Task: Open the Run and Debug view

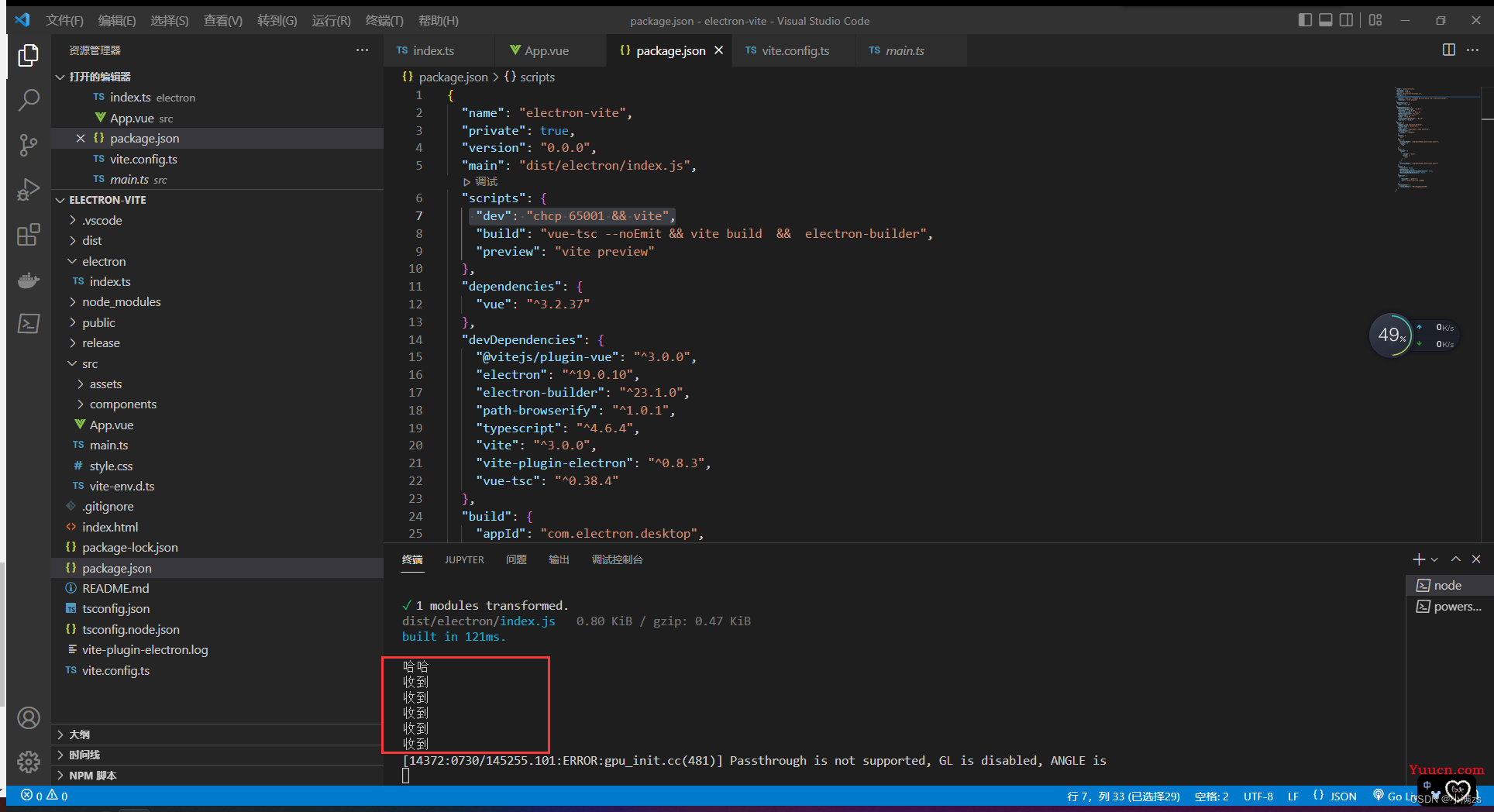Action: click(29, 190)
